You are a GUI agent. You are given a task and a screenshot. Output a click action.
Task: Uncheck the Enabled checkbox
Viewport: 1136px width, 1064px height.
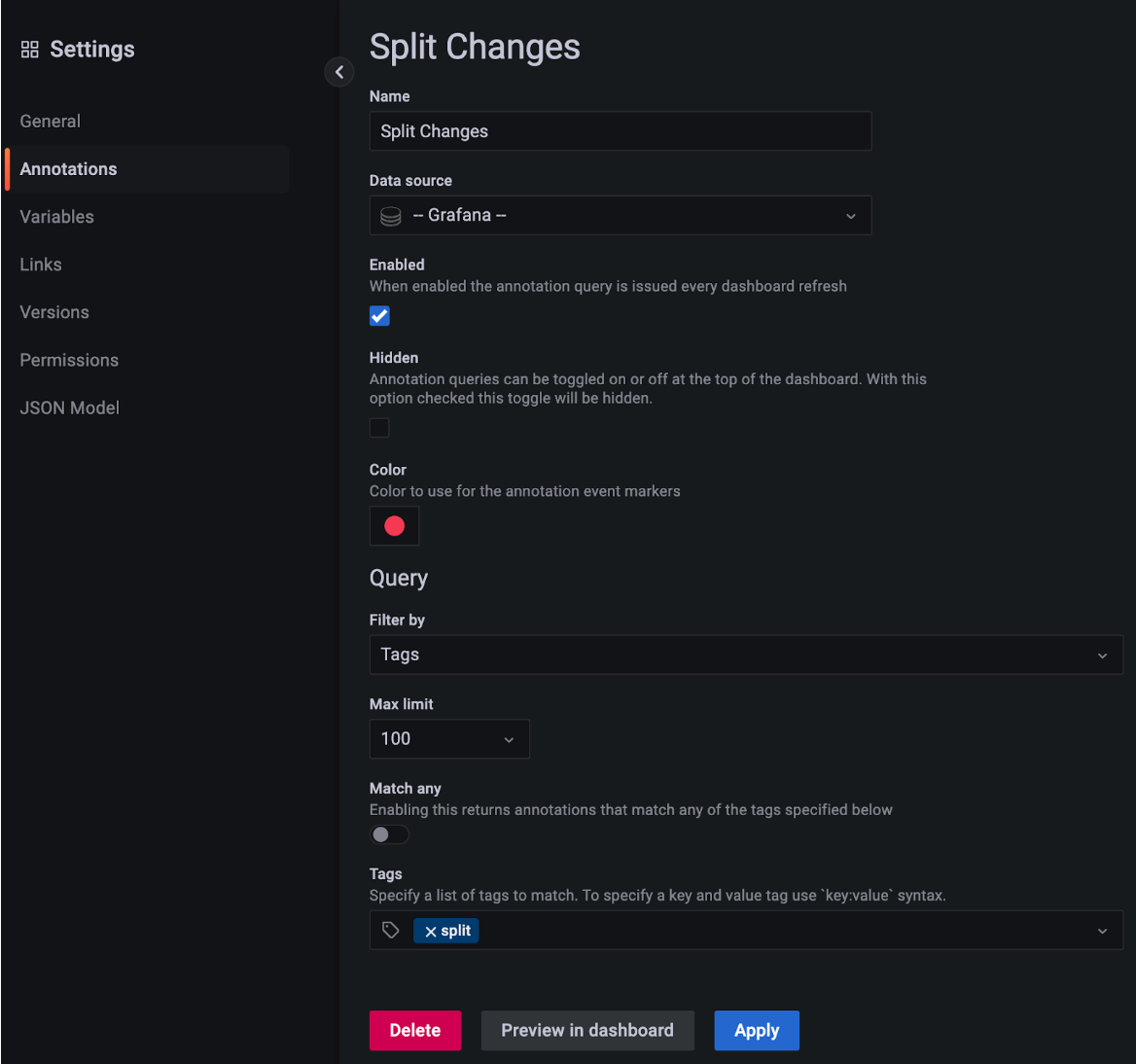point(379,316)
